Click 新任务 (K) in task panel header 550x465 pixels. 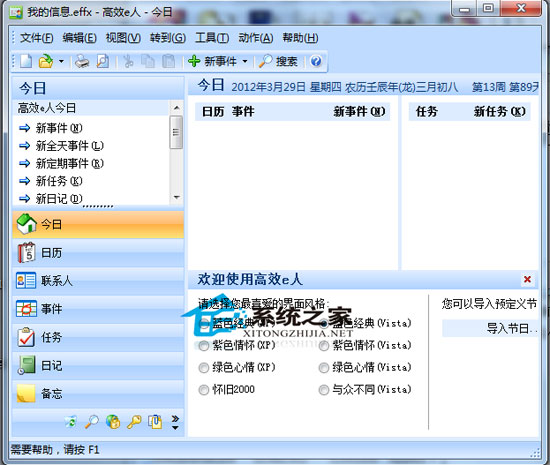[x=500, y=112]
